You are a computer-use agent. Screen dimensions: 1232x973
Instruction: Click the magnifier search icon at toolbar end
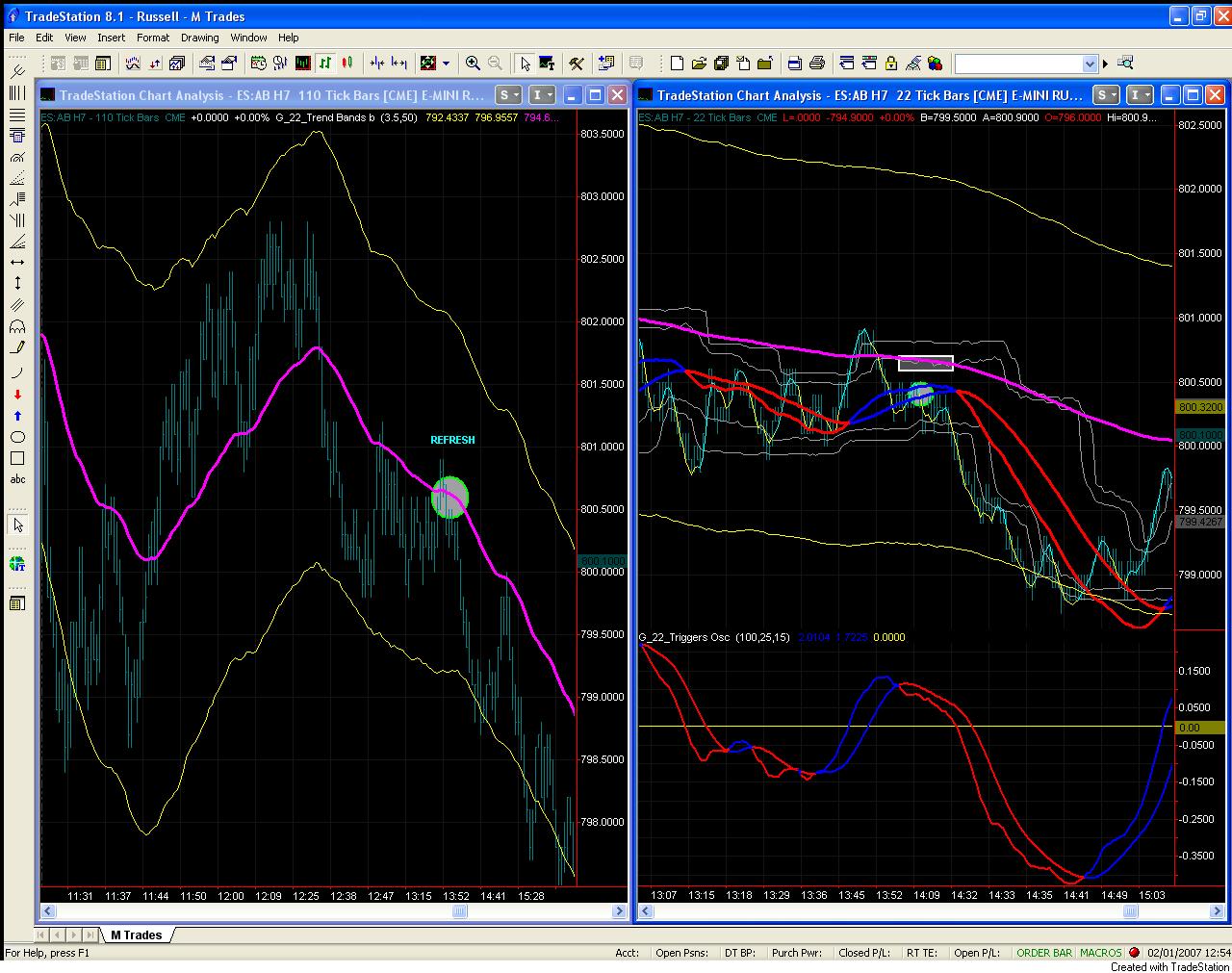[x=1125, y=64]
